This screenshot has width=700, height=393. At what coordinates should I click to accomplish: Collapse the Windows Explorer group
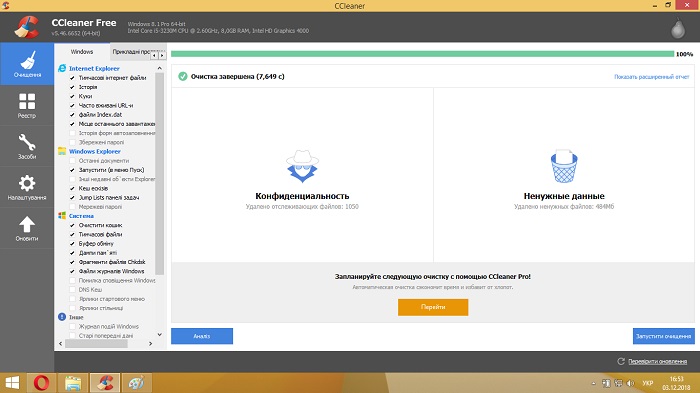[x=95, y=151]
